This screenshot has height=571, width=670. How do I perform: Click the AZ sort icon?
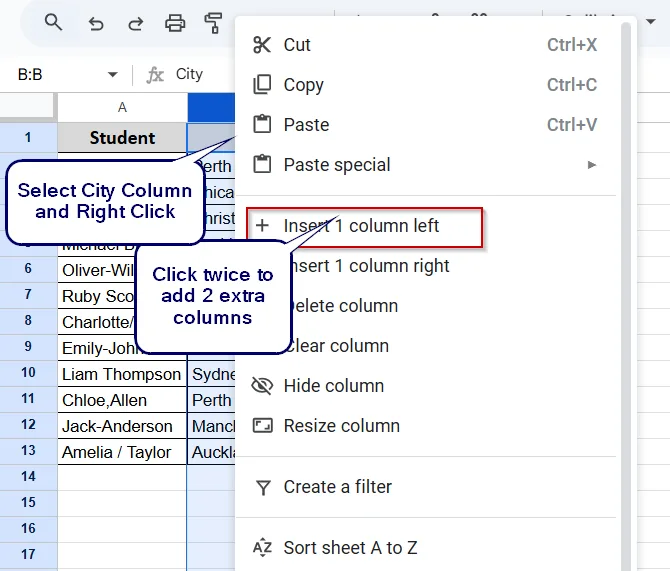point(262,548)
